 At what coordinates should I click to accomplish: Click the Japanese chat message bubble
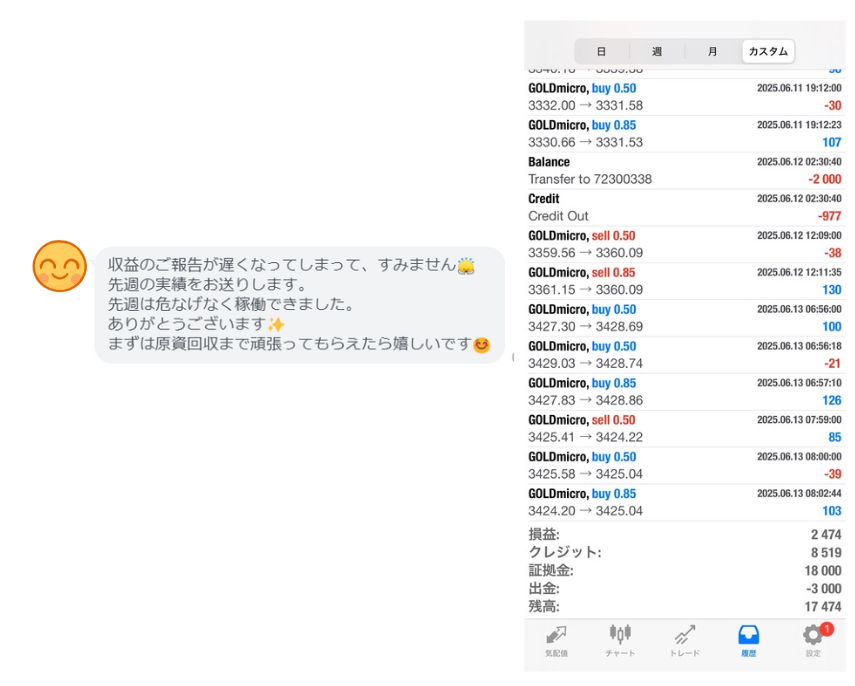[x=298, y=304]
